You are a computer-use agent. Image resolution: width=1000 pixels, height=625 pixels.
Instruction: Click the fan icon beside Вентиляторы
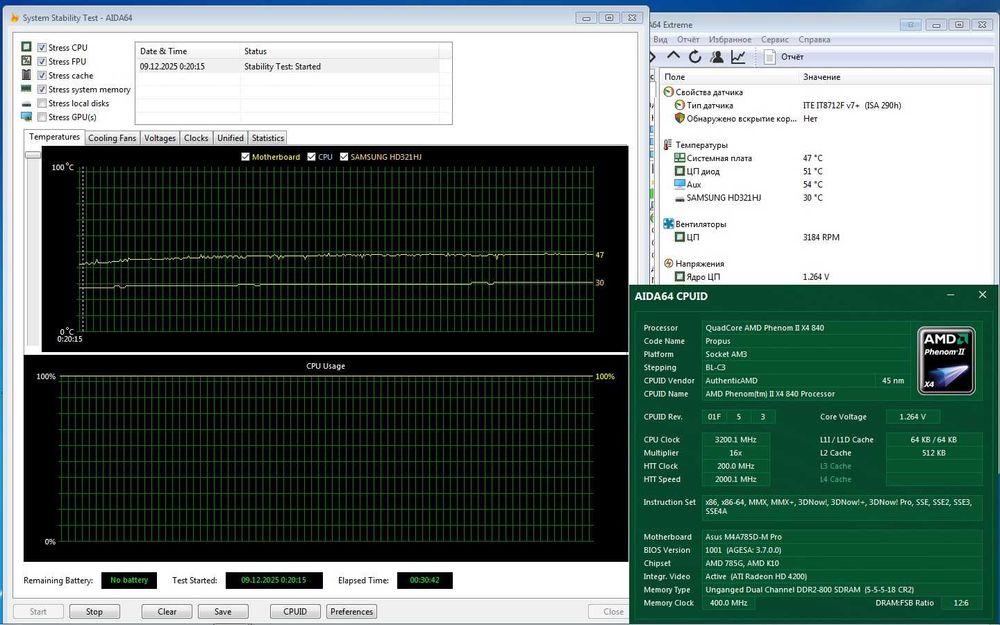[x=668, y=224]
